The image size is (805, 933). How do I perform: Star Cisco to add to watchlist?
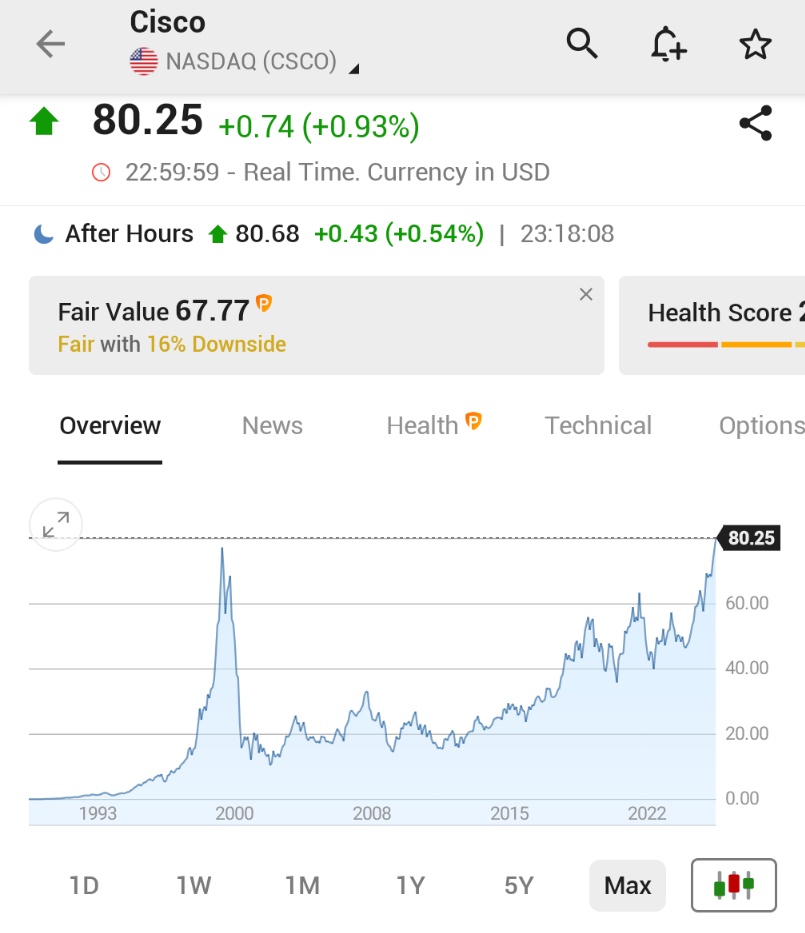pyautogui.click(x=755, y=44)
